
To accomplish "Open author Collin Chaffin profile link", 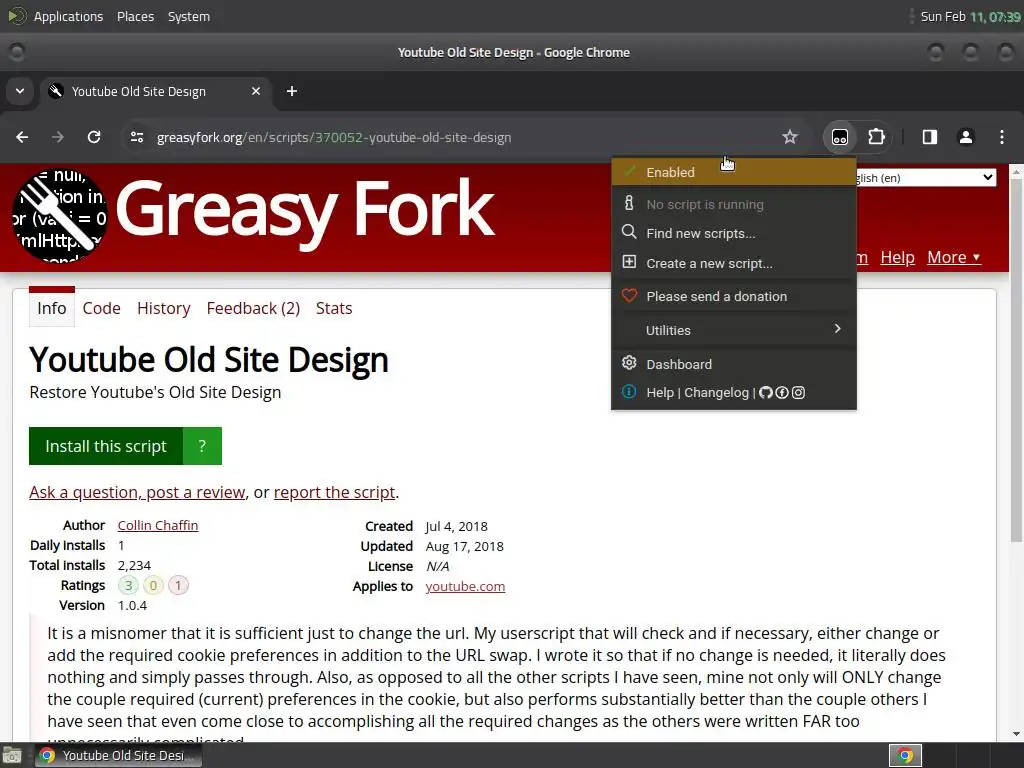I will [158, 526].
